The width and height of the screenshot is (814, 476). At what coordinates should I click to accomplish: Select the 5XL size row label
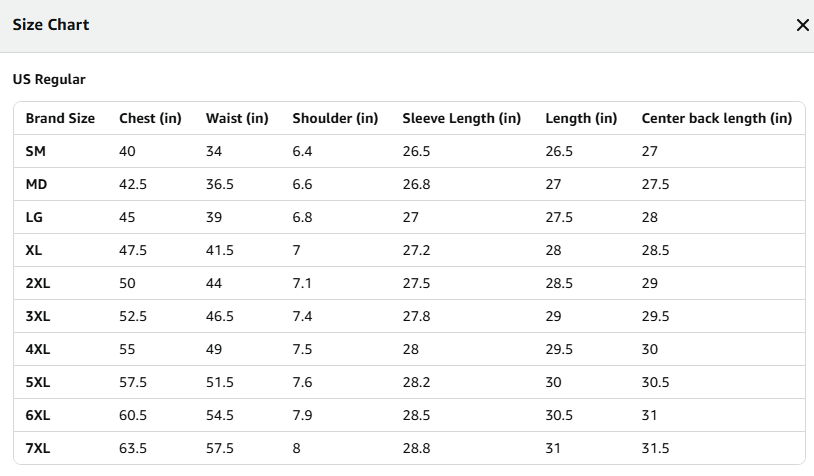pos(37,383)
